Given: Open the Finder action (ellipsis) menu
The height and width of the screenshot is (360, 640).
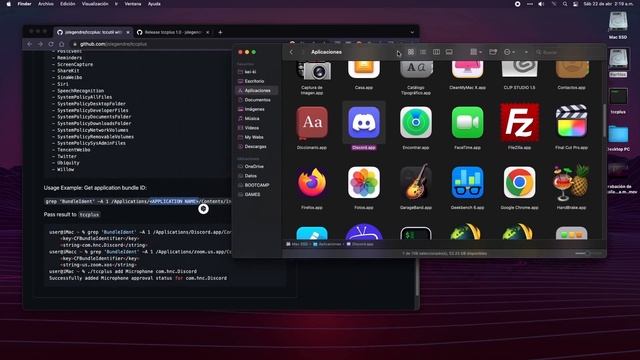Looking at the screenshot, I should pyautogui.click(x=509, y=52).
